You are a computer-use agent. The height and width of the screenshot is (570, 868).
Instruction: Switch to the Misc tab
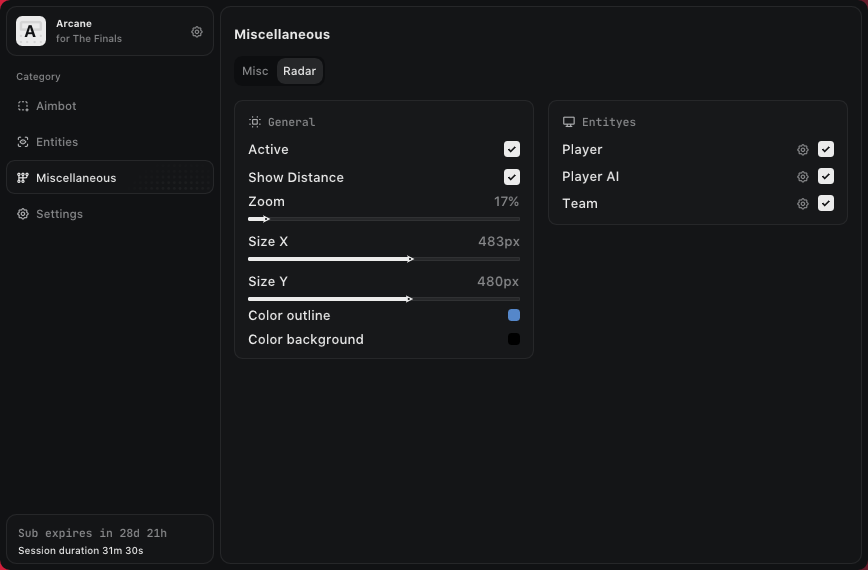click(x=255, y=71)
